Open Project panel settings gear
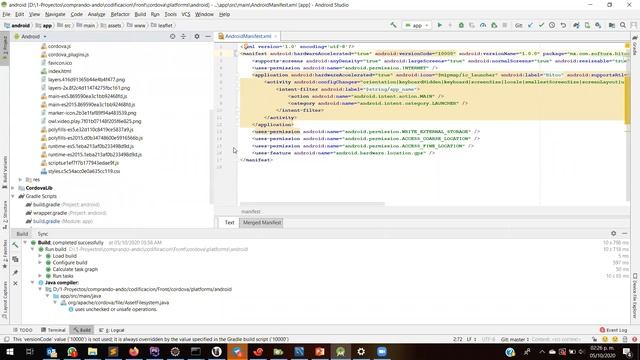 (x=197, y=36)
